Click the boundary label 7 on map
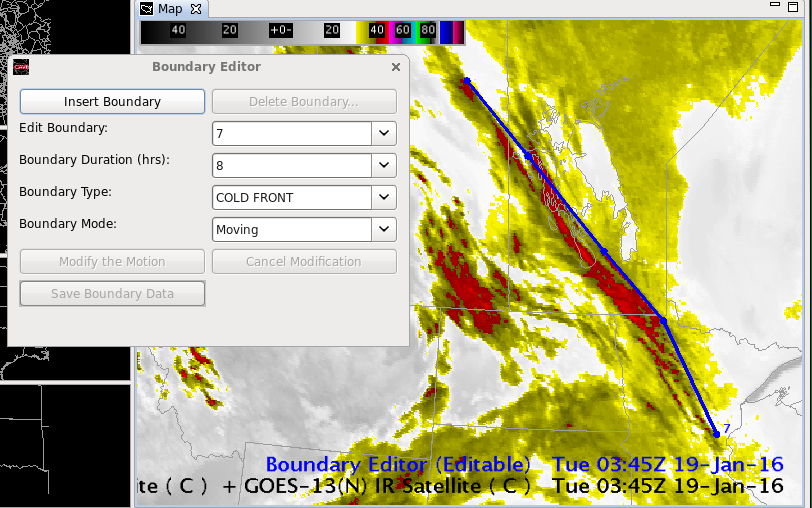The image size is (812, 508). click(727, 428)
